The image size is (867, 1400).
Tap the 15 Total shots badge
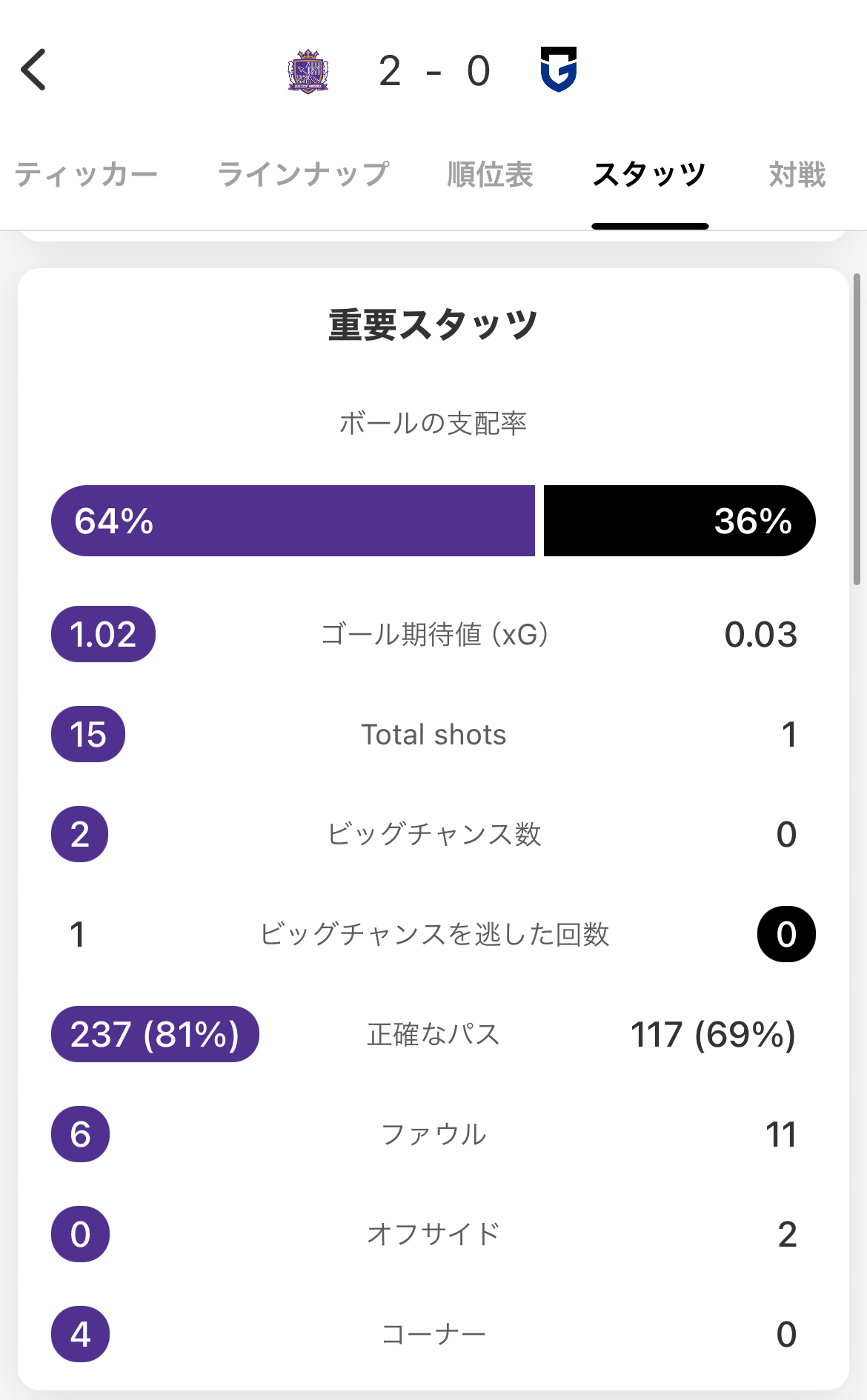(88, 735)
